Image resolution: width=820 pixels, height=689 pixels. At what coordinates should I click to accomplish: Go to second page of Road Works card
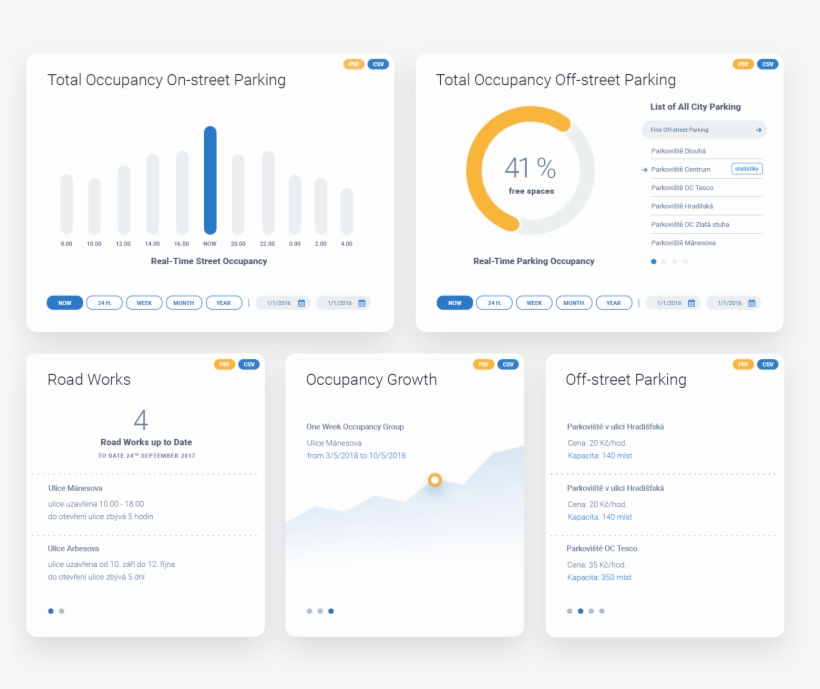pyautogui.click(x=62, y=610)
